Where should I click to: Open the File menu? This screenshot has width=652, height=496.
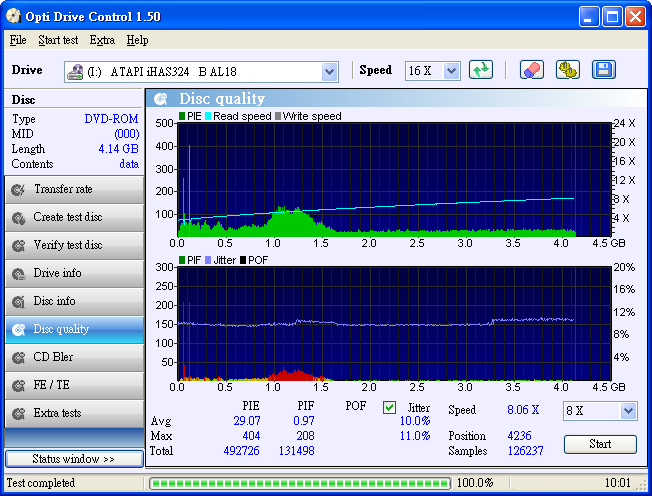coord(18,40)
